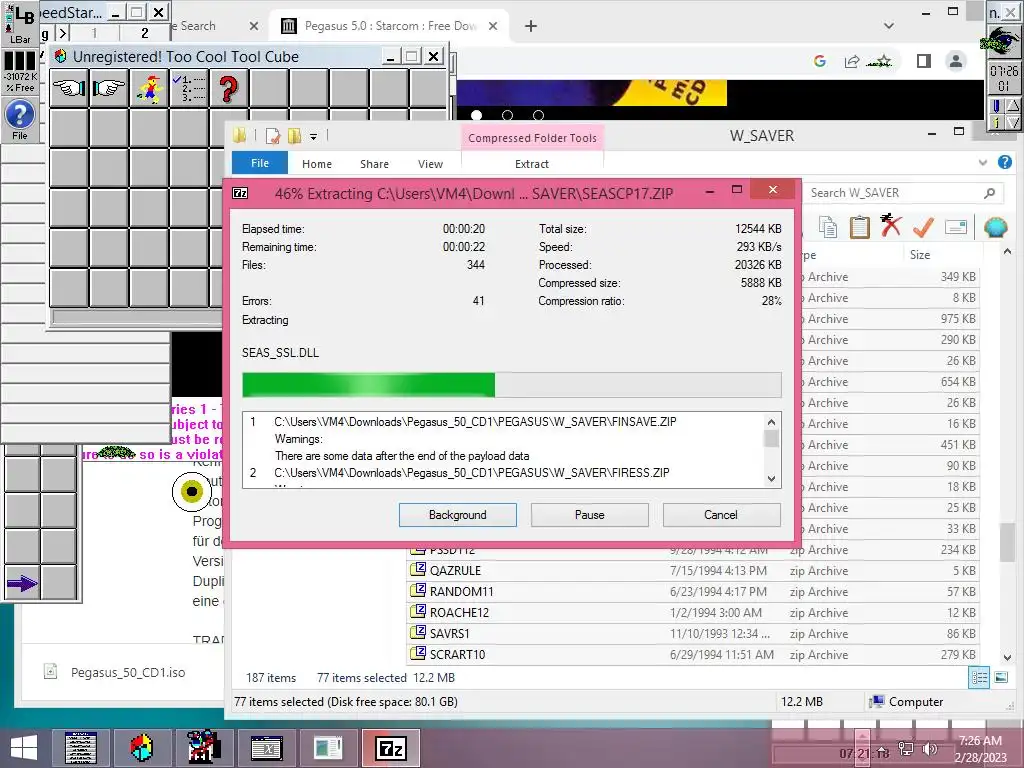The image size is (1024, 768).
Task: Open the Share ribbon tab
Action: (x=374, y=164)
